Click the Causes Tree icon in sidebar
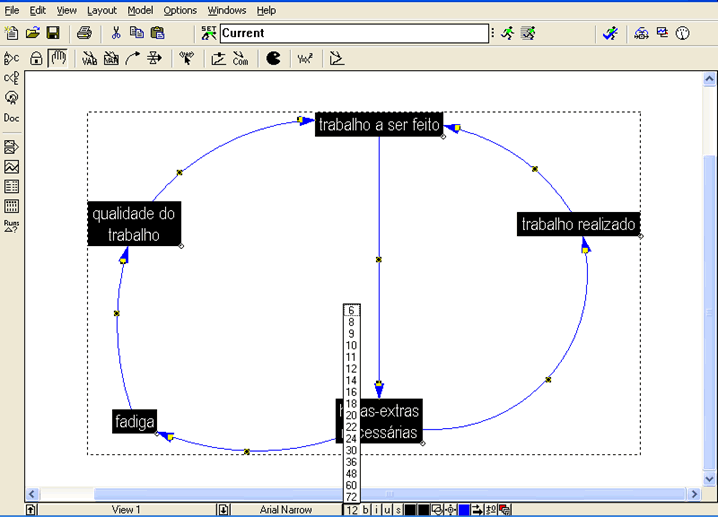 coord(12,77)
